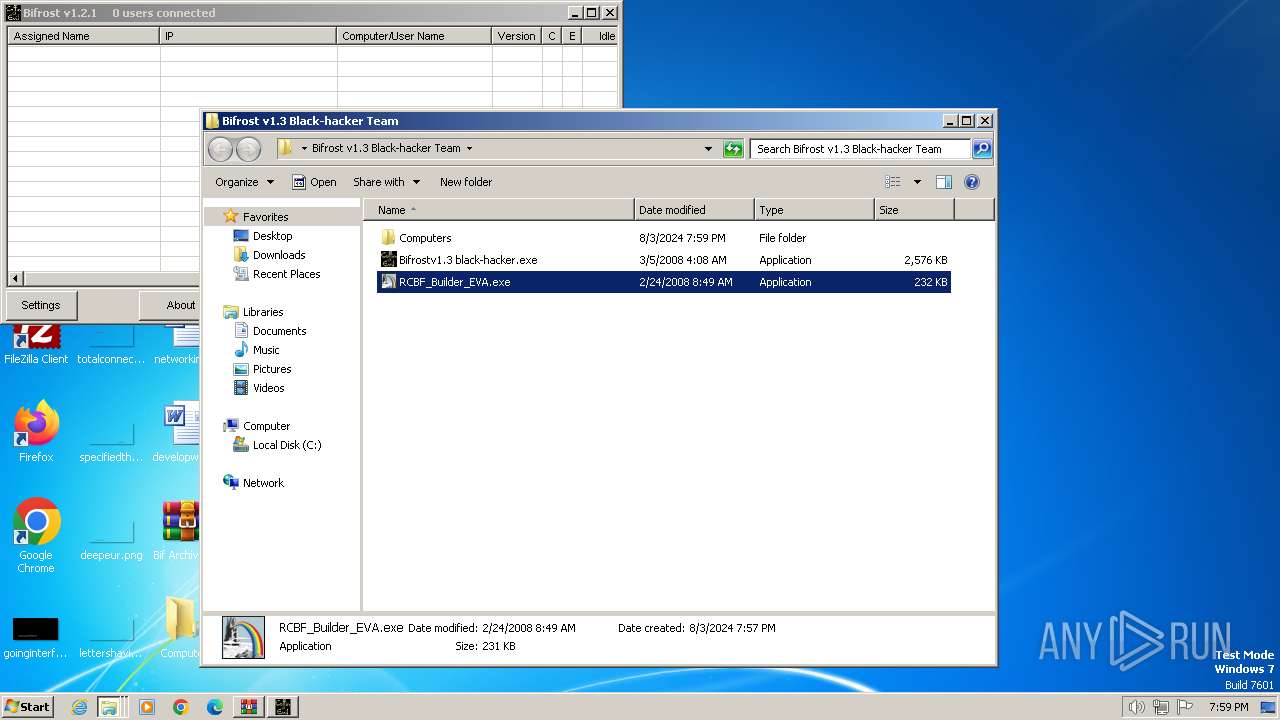Click Computer/User Name column in Bifrost
Screen dimensions: 1280x720
click(415, 36)
